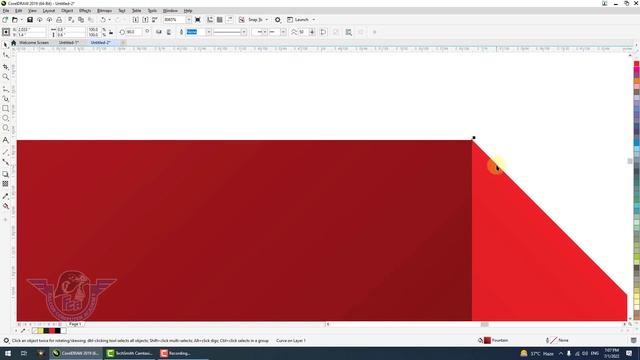
Task: Toggle show guidelines button
Action: pos(229,20)
